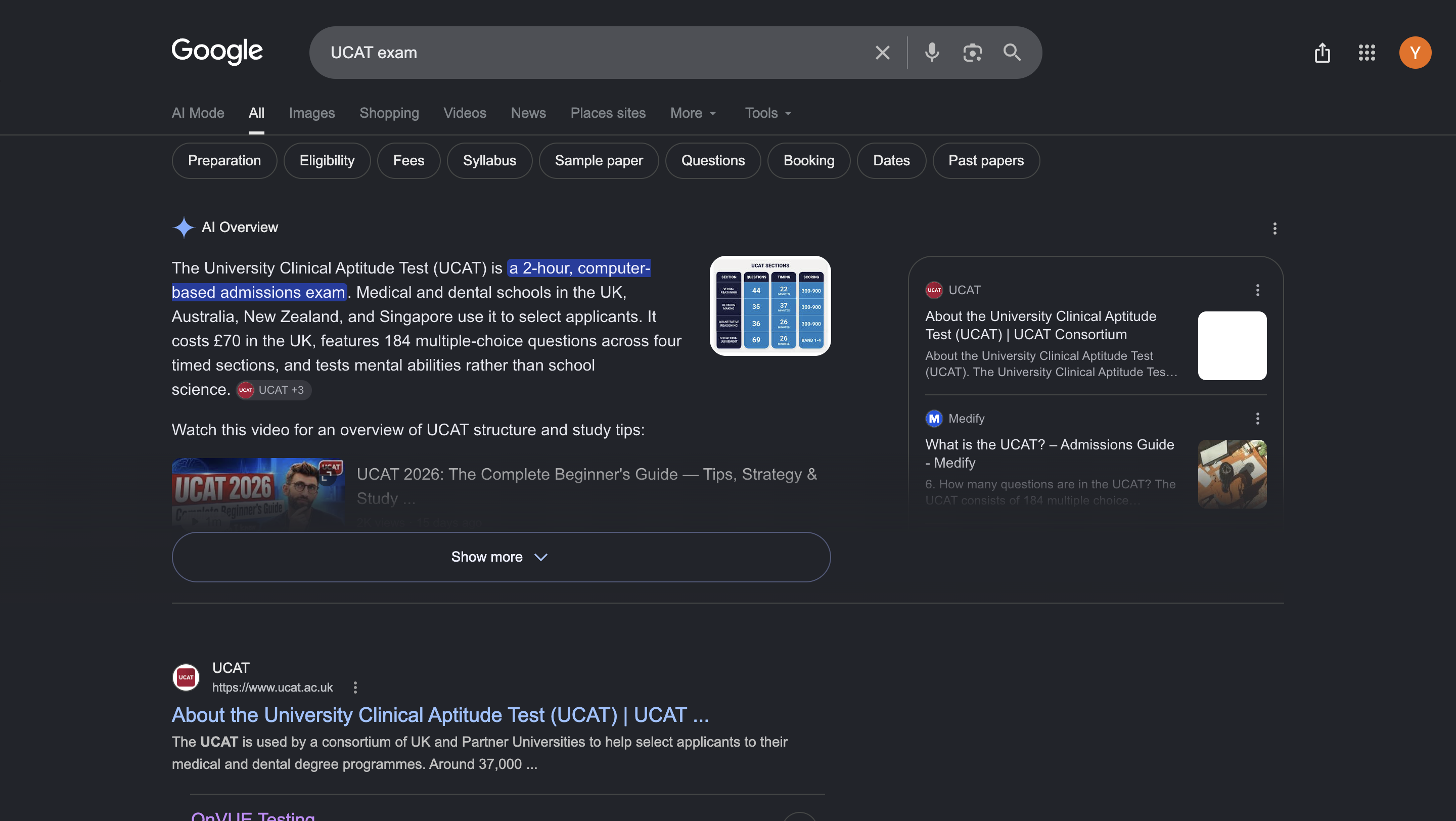Click the UCAT +3 sources chip
This screenshot has width=1456, height=821.
[x=274, y=390]
